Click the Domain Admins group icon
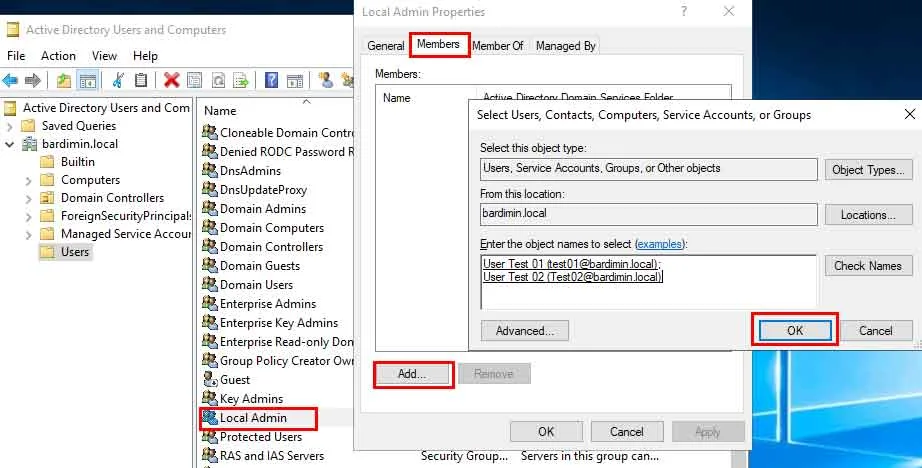Image resolution: width=922 pixels, height=468 pixels. point(210,209)
